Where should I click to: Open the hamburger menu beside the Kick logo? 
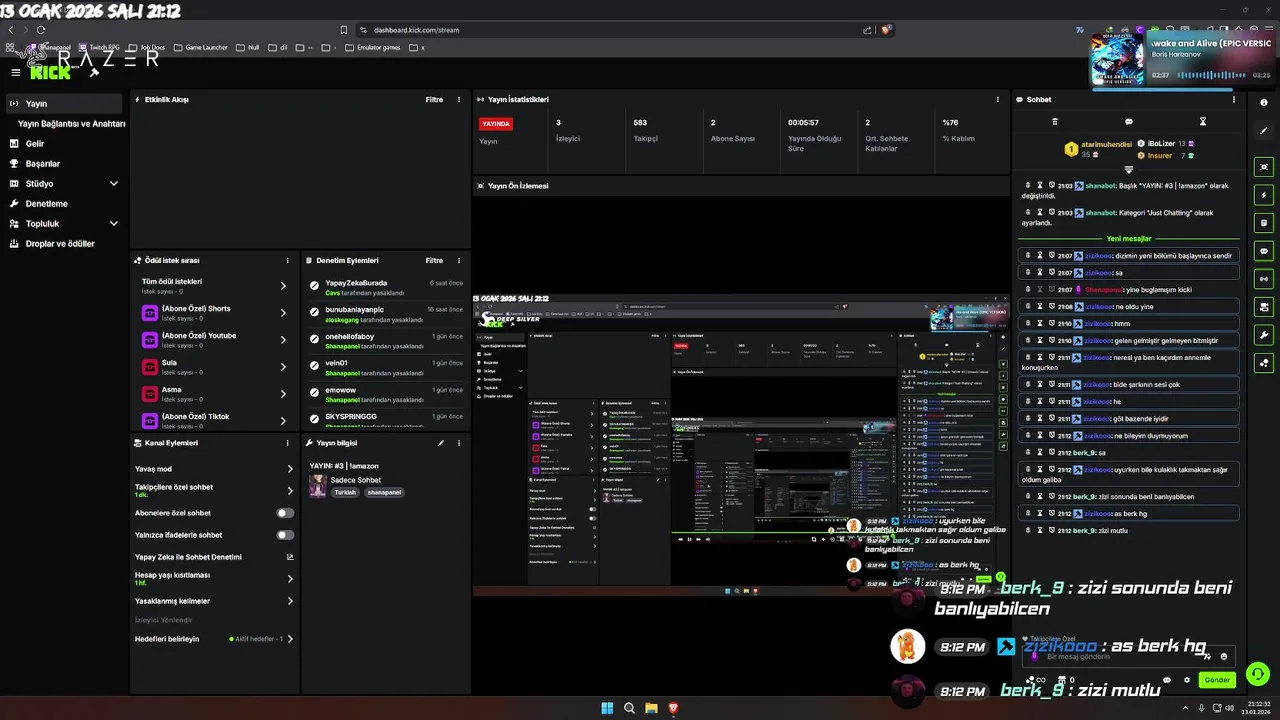tap(15, 72)
